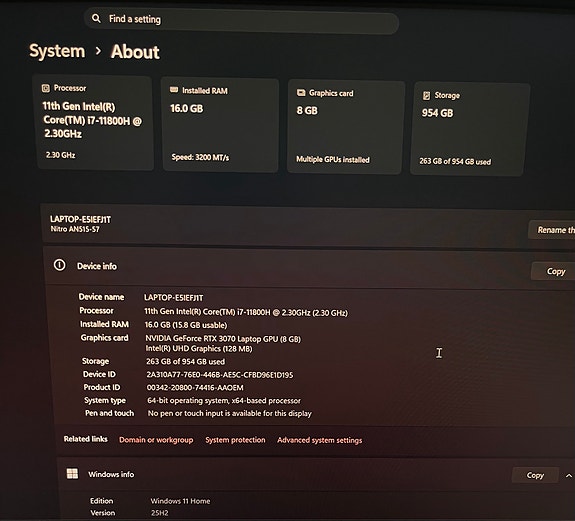Viewport: 575px width, 521px height.
Task: Click the search magnifier icon
Action: (x=96, y=18)
